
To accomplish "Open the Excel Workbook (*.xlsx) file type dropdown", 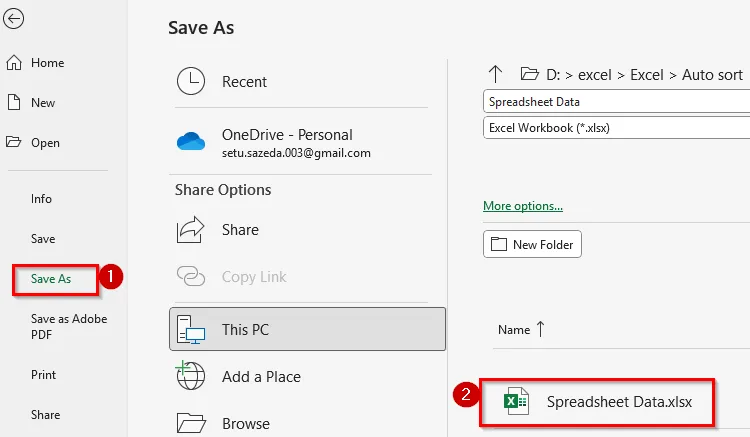I will click(617, 128).
